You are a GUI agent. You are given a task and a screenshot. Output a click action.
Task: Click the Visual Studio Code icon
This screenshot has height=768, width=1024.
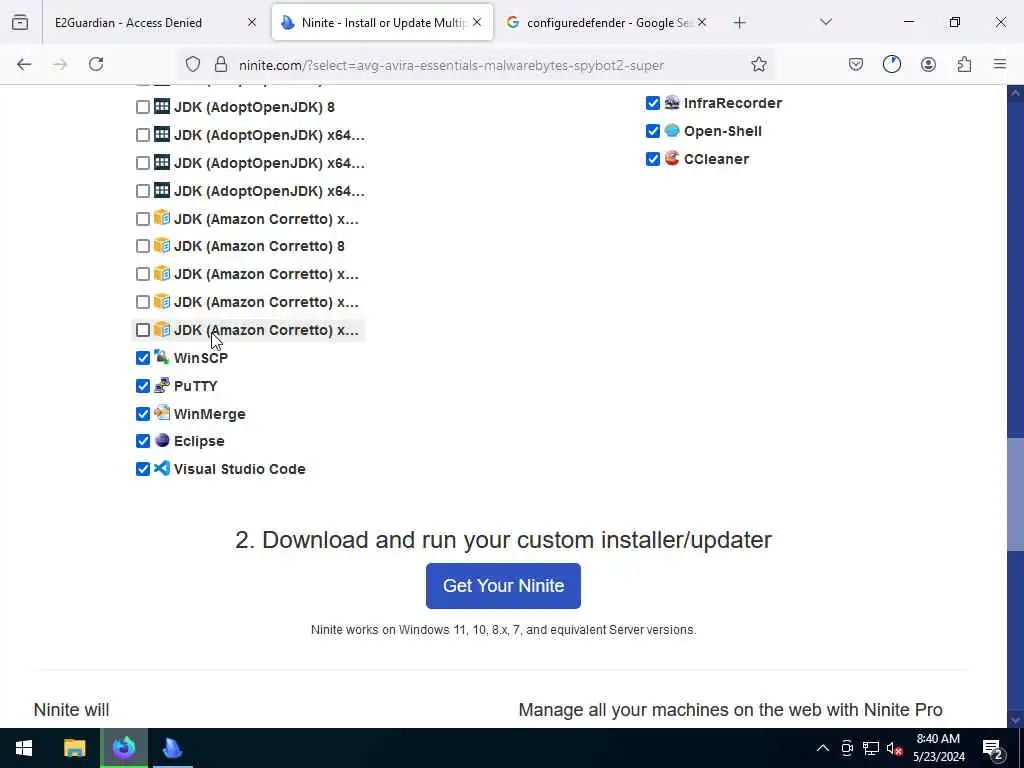tap(162, 468)
